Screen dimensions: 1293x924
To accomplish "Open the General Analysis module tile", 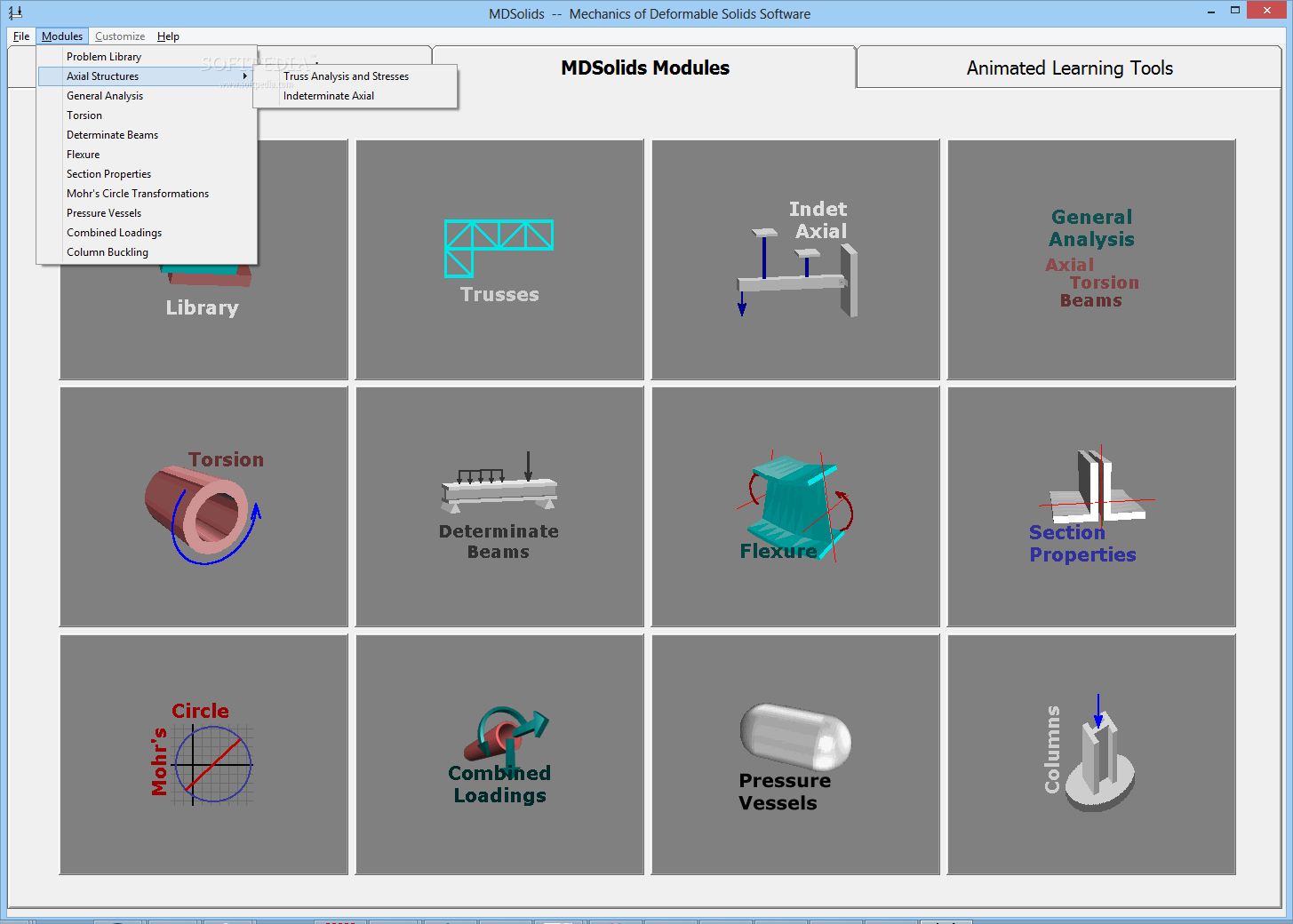I will (1091, 259).
